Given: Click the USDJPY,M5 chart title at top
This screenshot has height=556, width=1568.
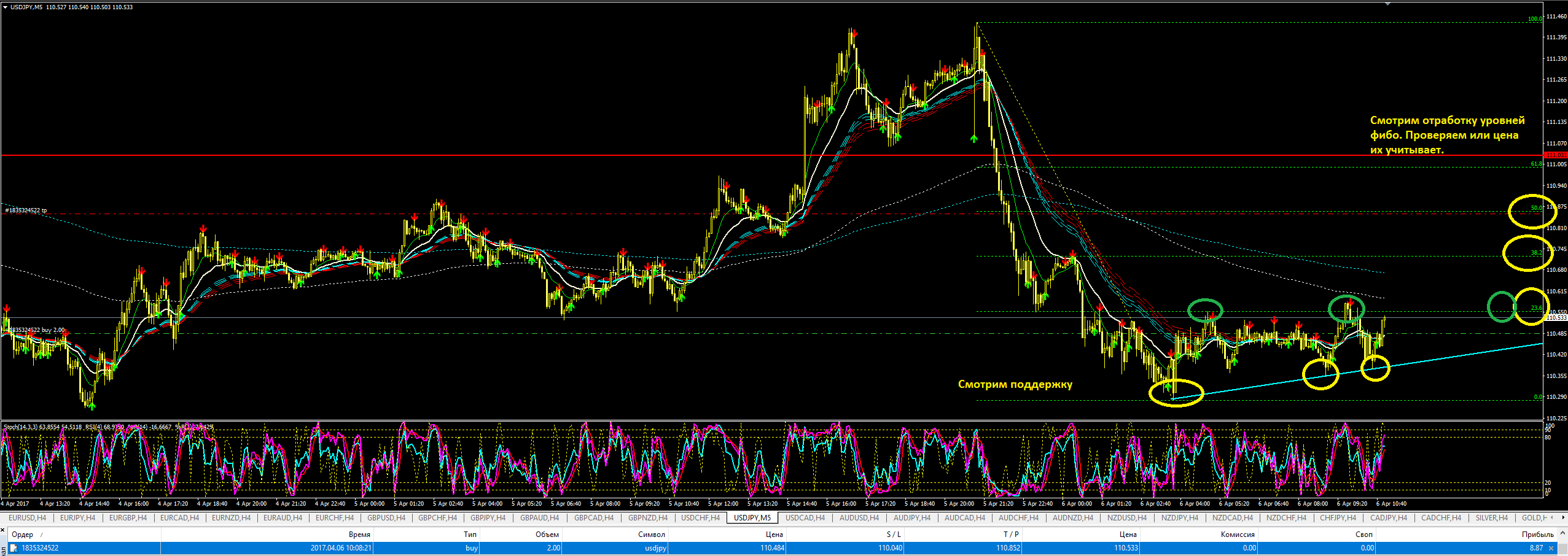Looking at the screenshot, I should (x=27, y=7).
